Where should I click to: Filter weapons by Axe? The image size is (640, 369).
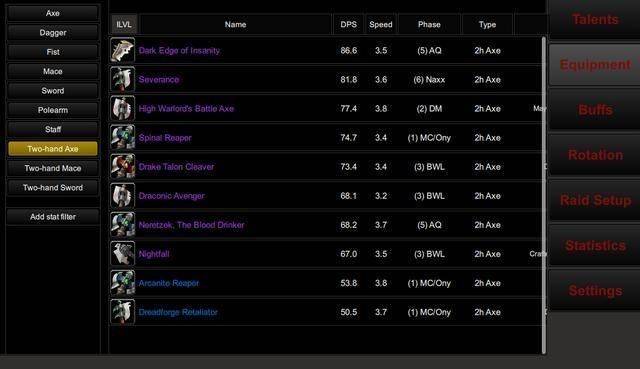[53, 13]
